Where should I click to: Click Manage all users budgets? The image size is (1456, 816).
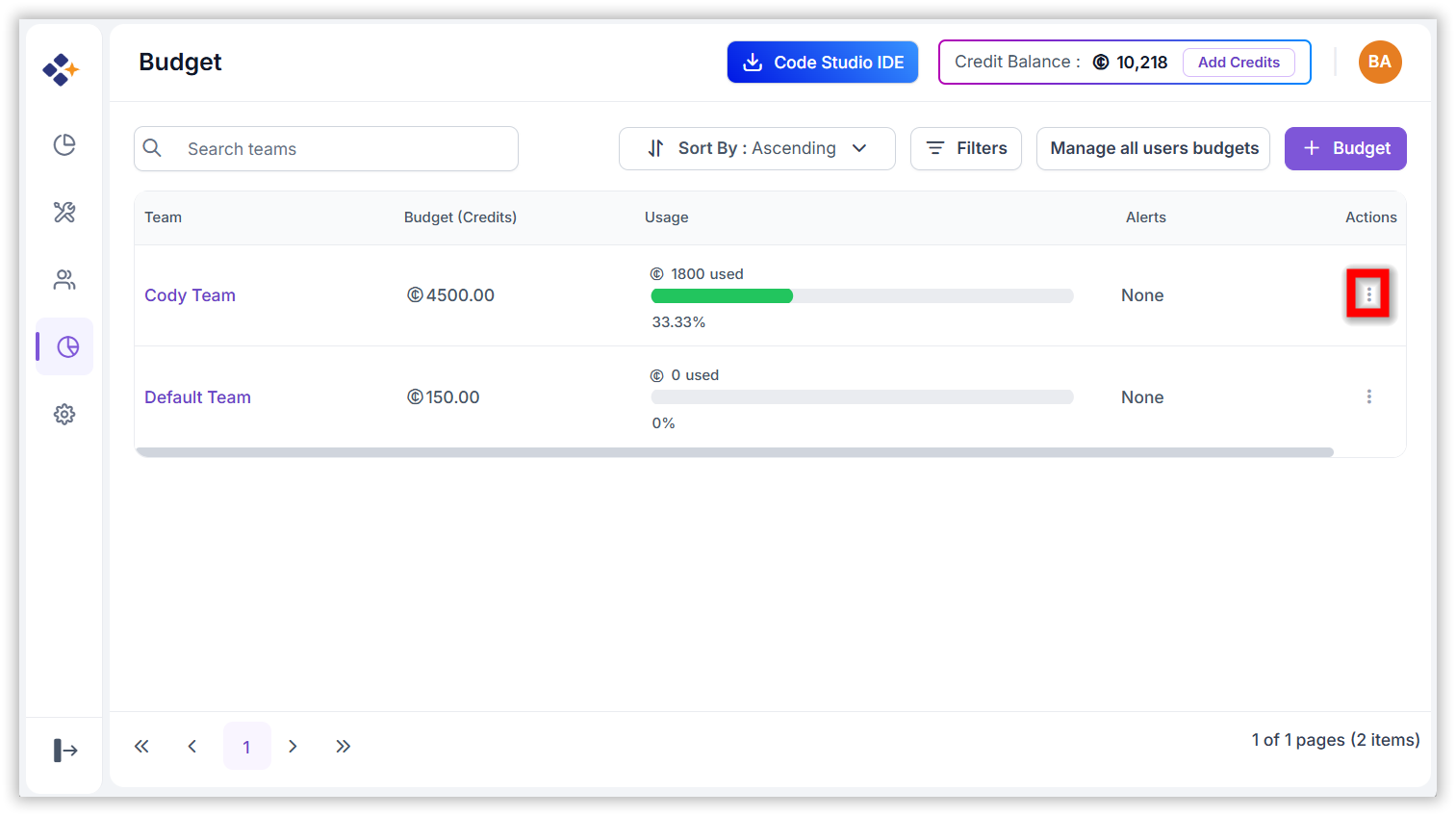point(1153,148)
